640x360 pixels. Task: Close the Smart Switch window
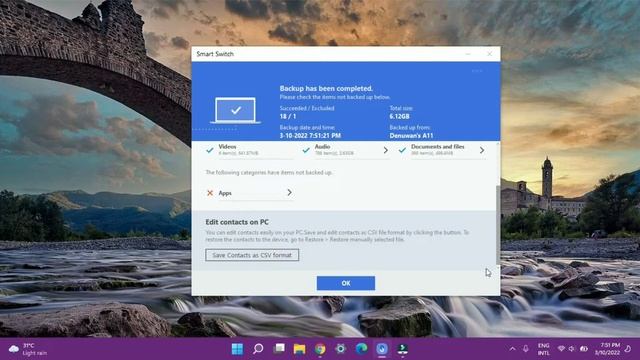[489, 54]
